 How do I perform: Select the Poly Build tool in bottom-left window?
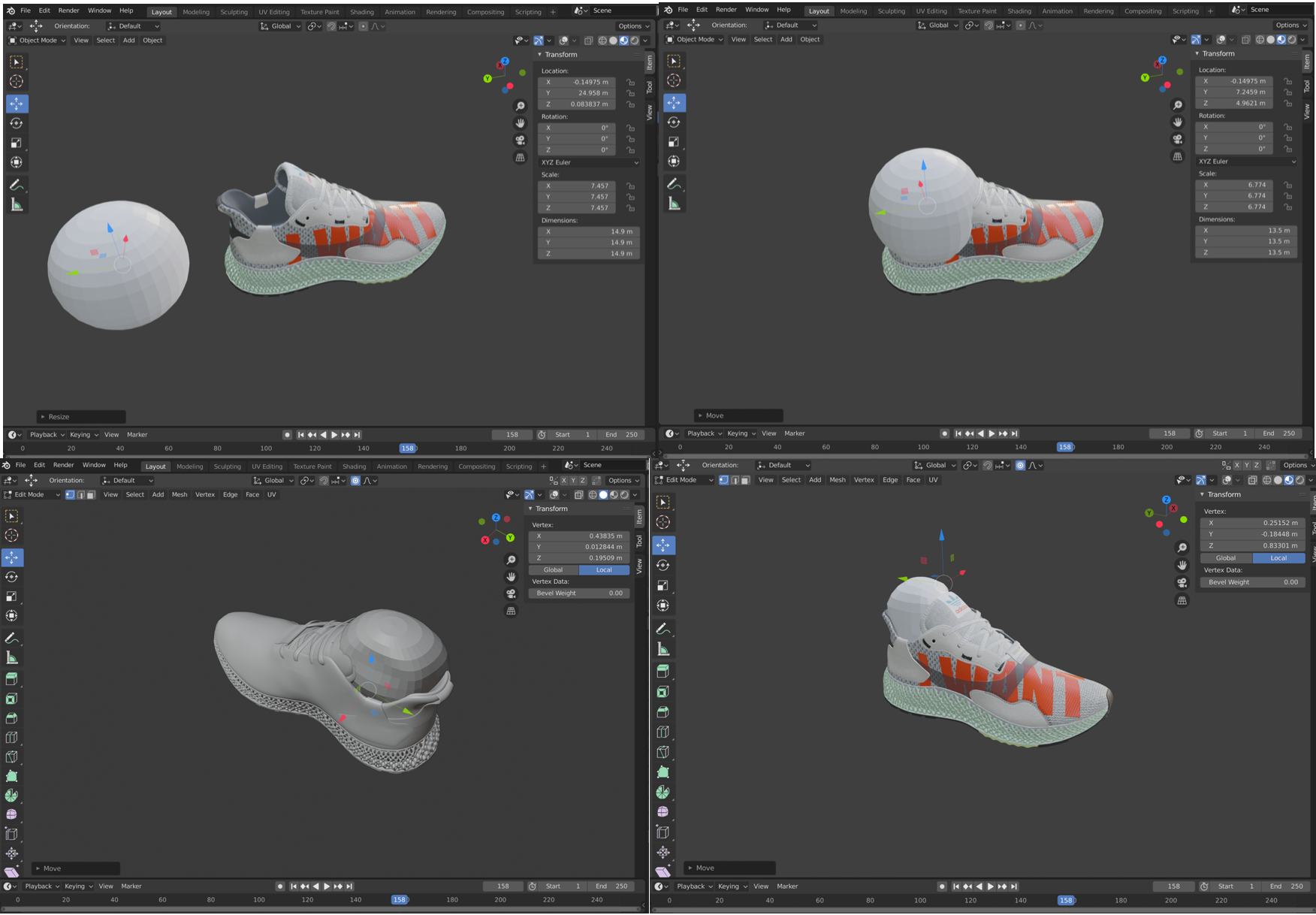pyautogui.click(x=12, y=776)
